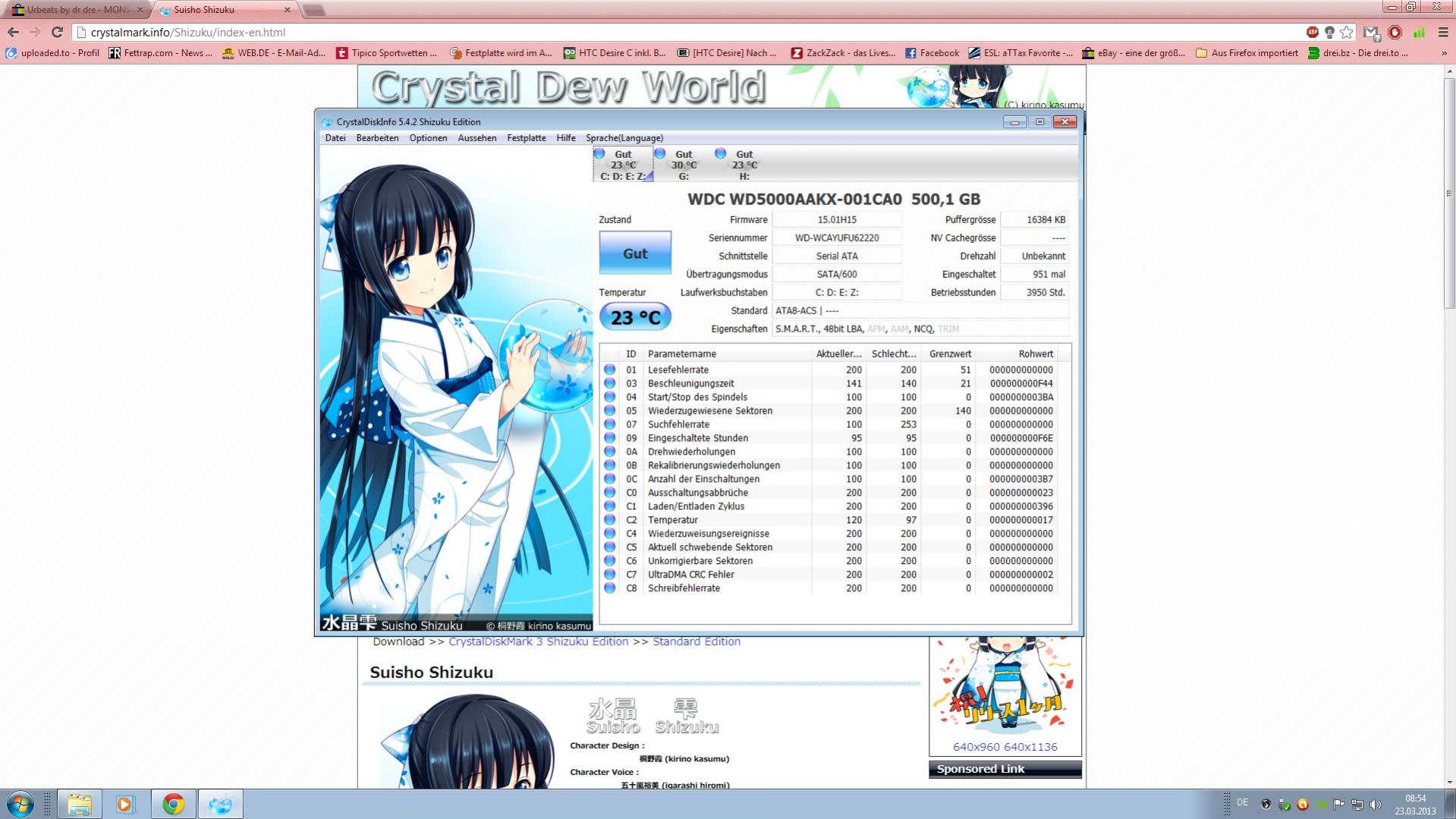Open the 640x960 wallpaper link
The width and height of the screenshot is (1456, 819).
976,747
